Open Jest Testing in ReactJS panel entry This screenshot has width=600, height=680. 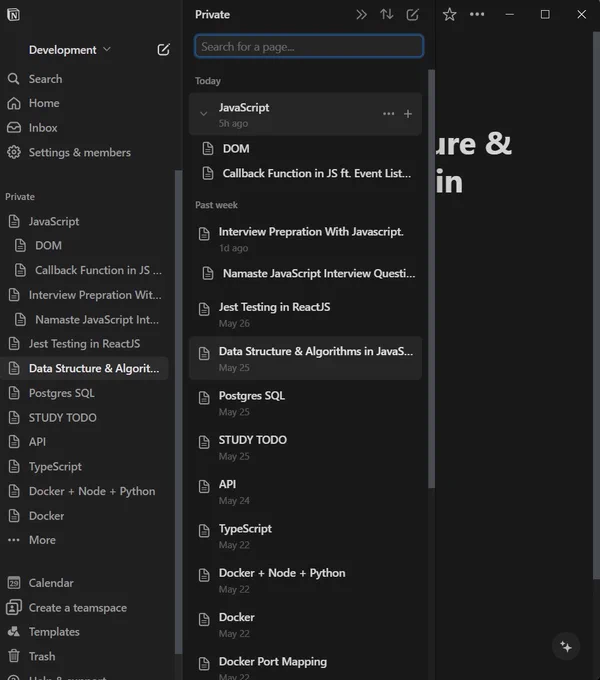tap(306, 314)
